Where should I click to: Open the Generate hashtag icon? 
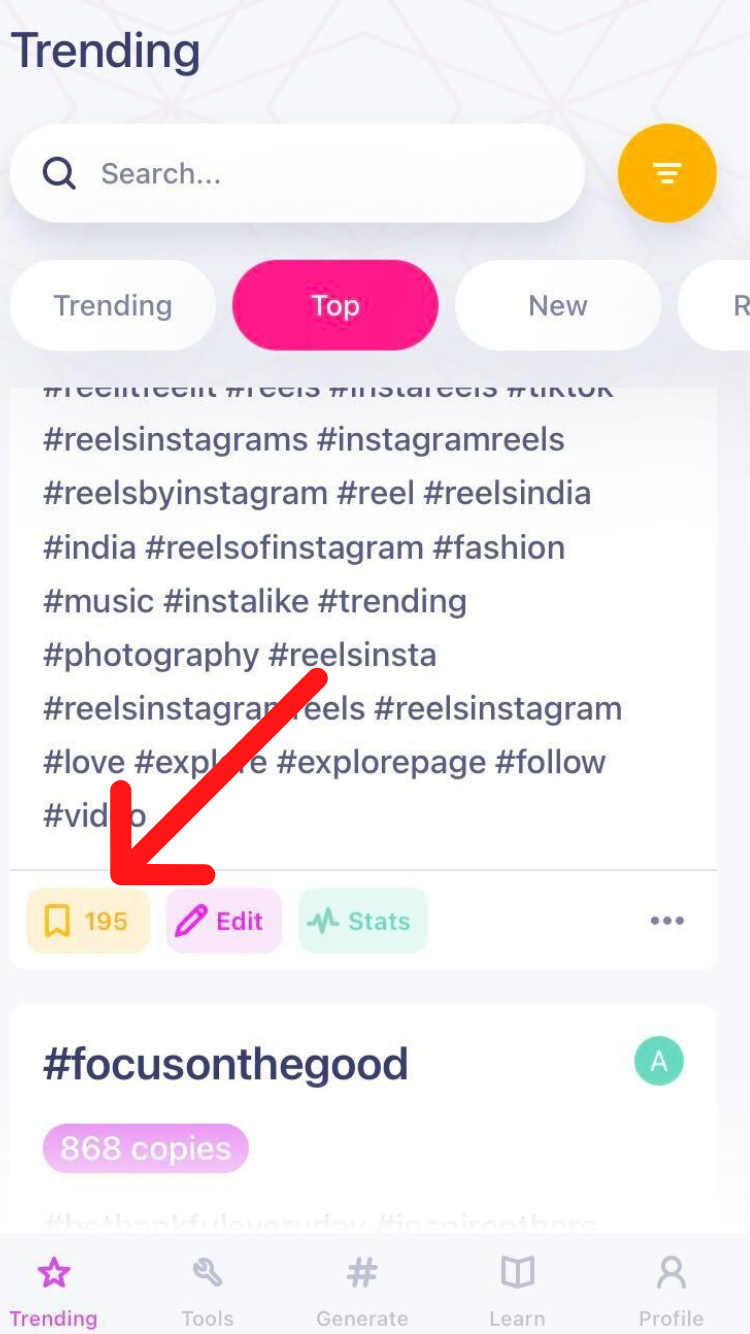[362, 1289]
